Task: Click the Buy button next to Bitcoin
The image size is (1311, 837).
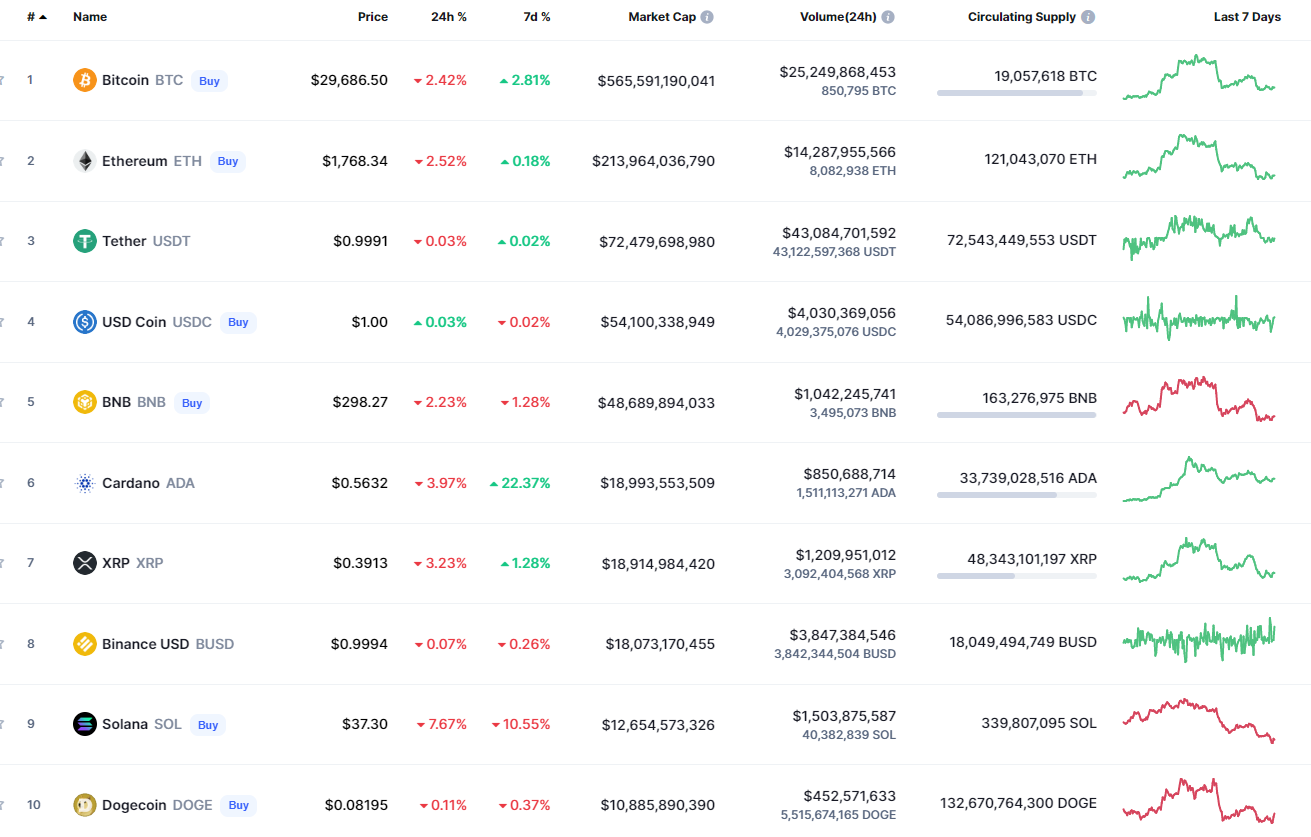Action: pos(209,81)
